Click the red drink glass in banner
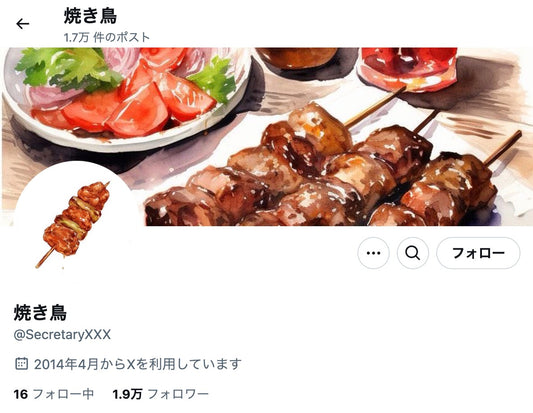The height and width of the screenshot is (413, 533). (x=408, y=68)
